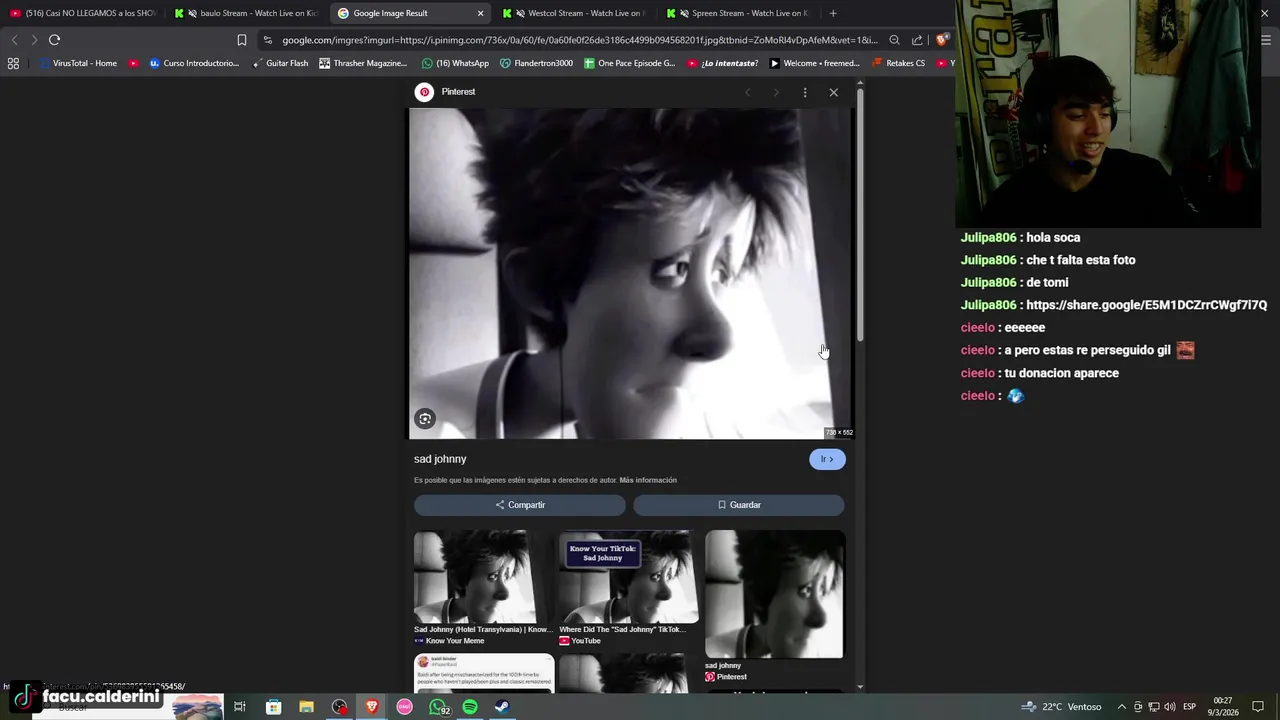Close the Google Image Result tab
This screenshot has height=720, width=1280.
(480, 13)
